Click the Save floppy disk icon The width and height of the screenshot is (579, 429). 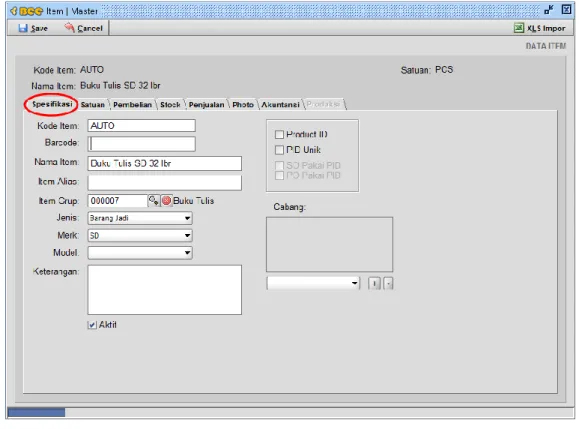coord(23,28)
